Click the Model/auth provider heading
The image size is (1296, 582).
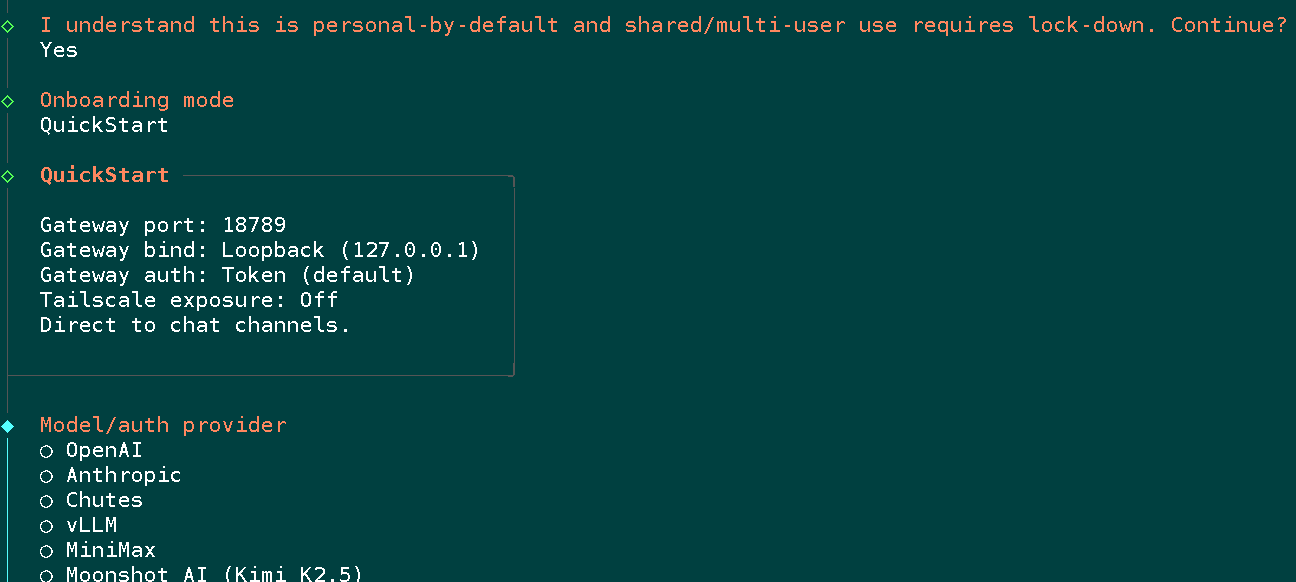(163, 425)
